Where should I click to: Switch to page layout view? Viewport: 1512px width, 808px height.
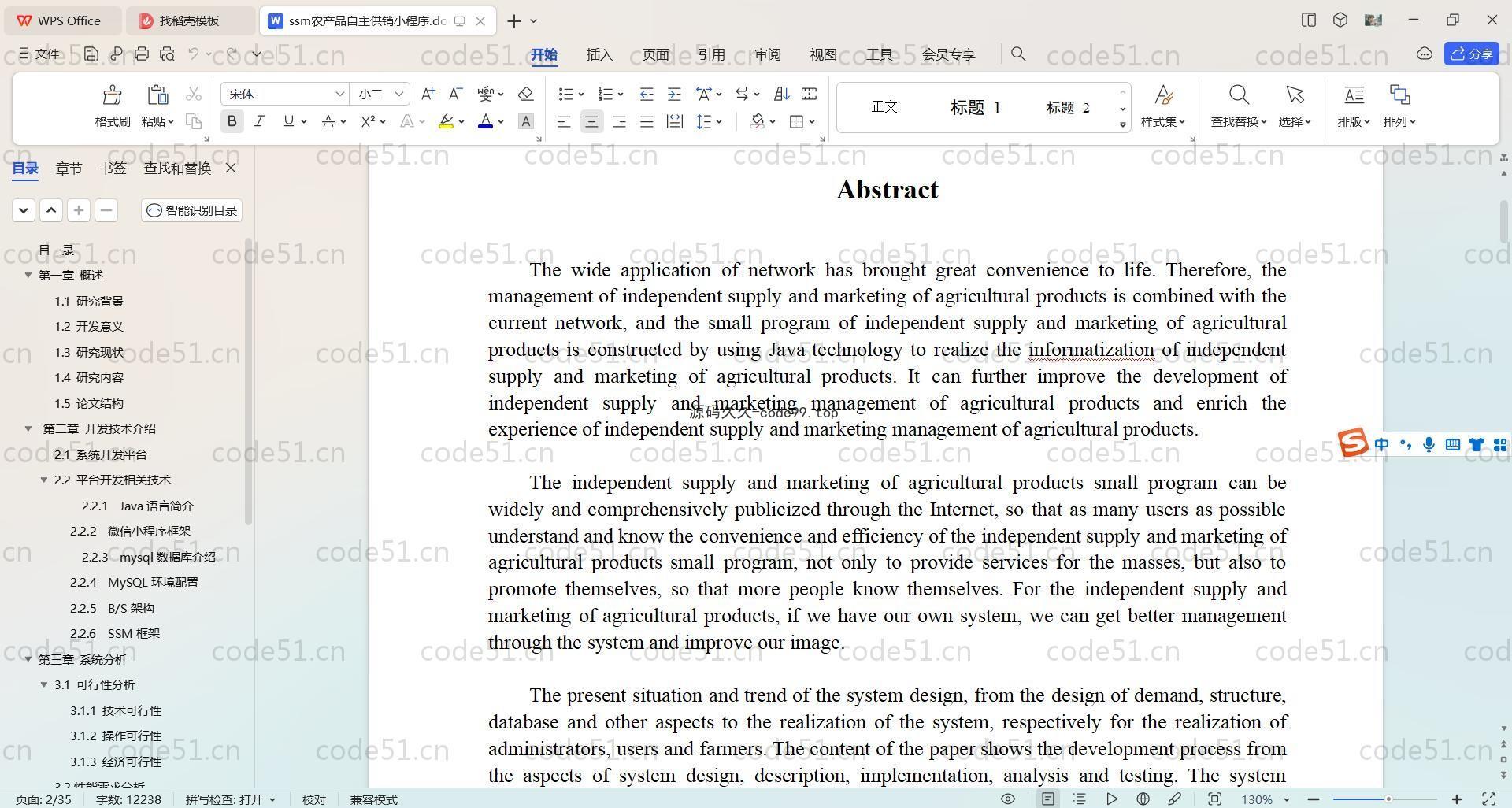click(1047, 799)
